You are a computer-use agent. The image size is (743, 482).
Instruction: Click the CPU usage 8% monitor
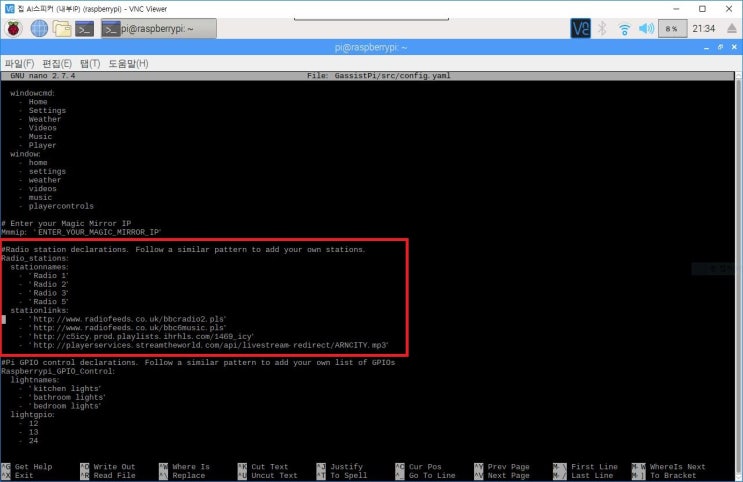[x=672, y=29]
